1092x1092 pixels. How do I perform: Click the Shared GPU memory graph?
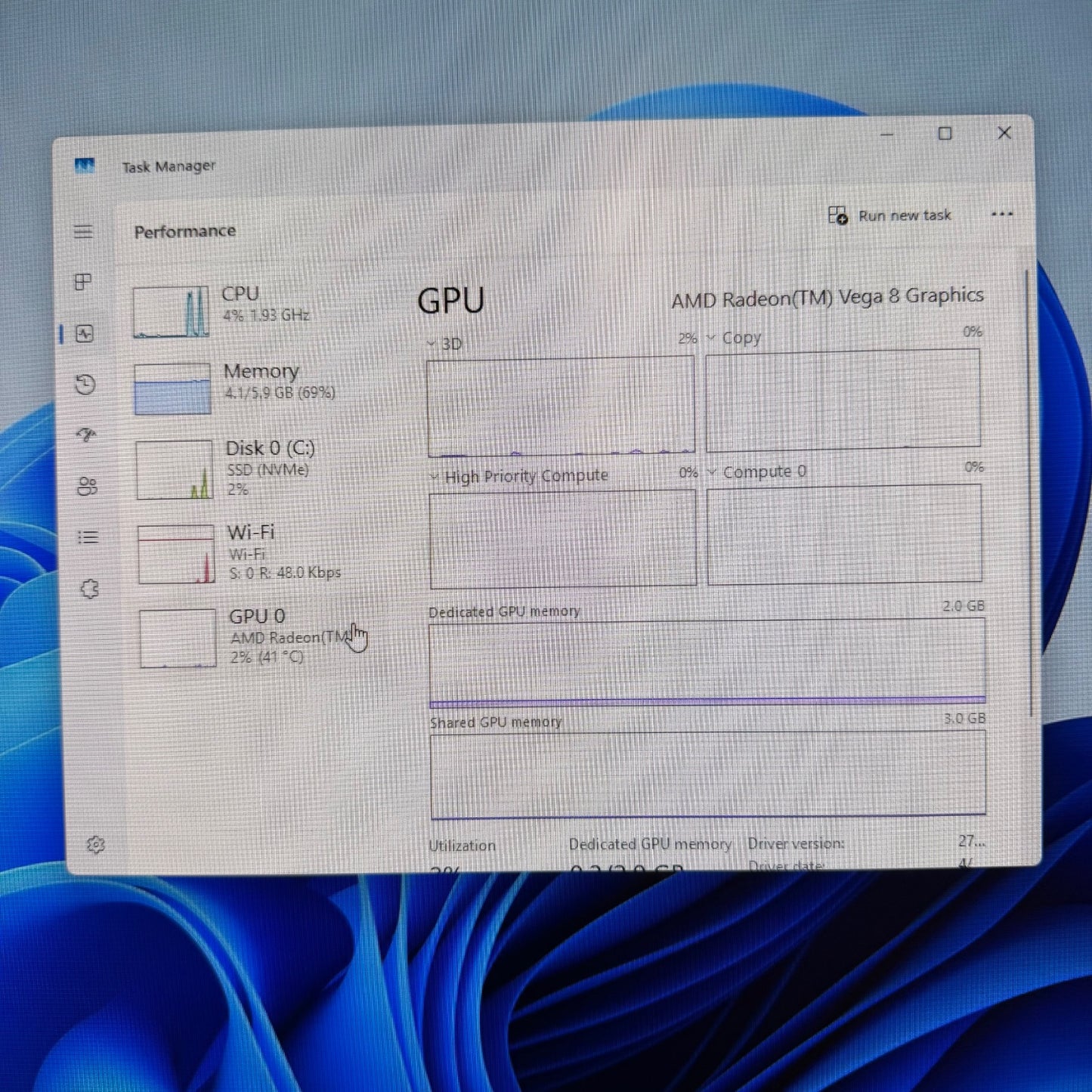tap(708, 774)
